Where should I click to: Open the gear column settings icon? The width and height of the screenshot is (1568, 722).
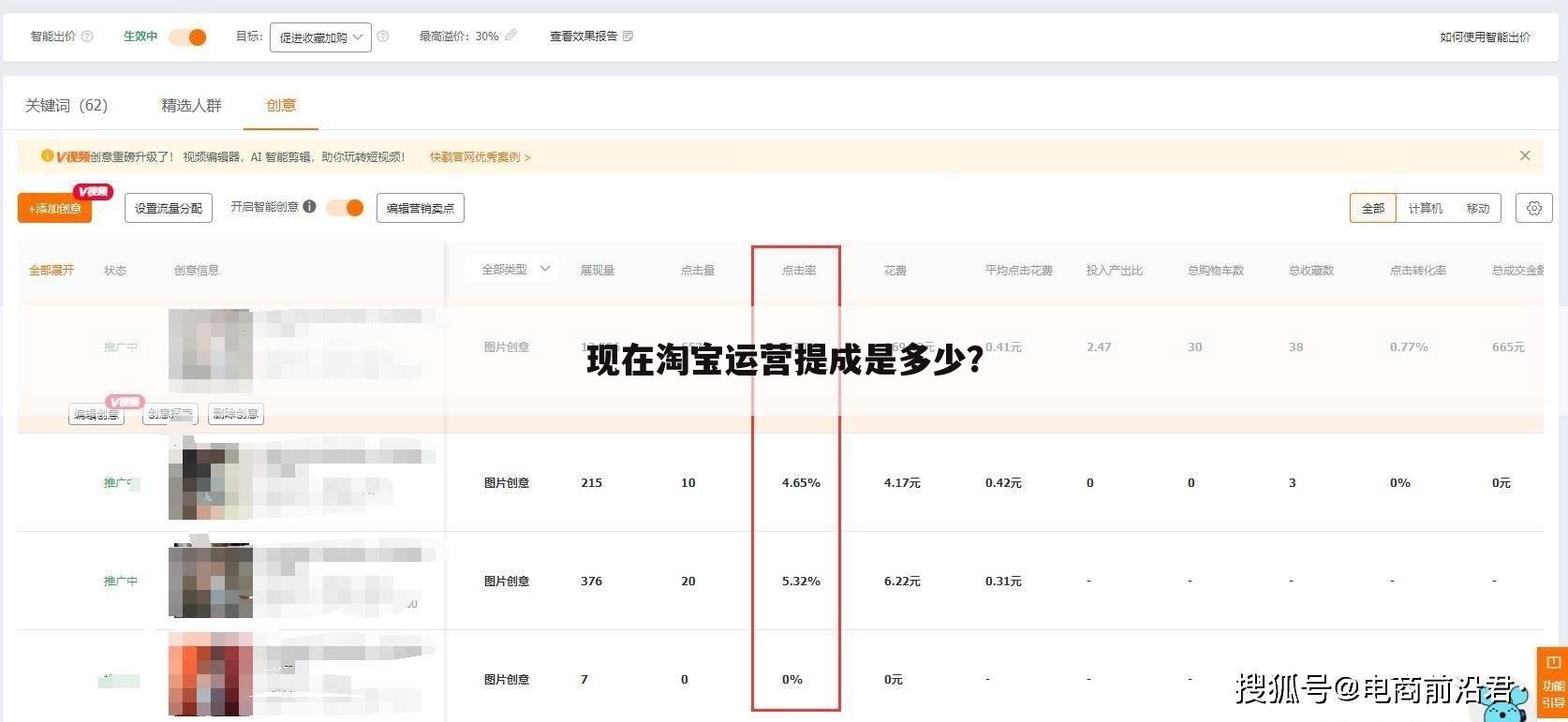point(1534,208)
